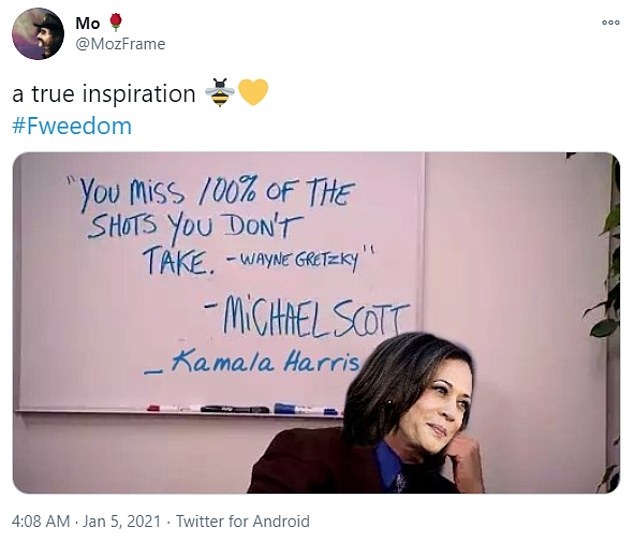This screenshot has height=543, width=634.
Task: Click the black marker on the whiteboard tray
Action: point(233,409)
